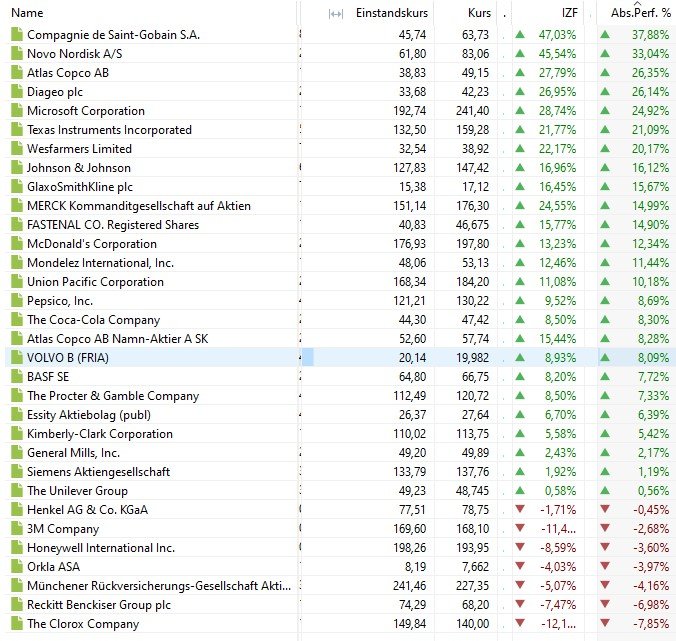Select General Mills, Inc. entry
This screenshot has width=676, height=641.
tap(74, 452)
